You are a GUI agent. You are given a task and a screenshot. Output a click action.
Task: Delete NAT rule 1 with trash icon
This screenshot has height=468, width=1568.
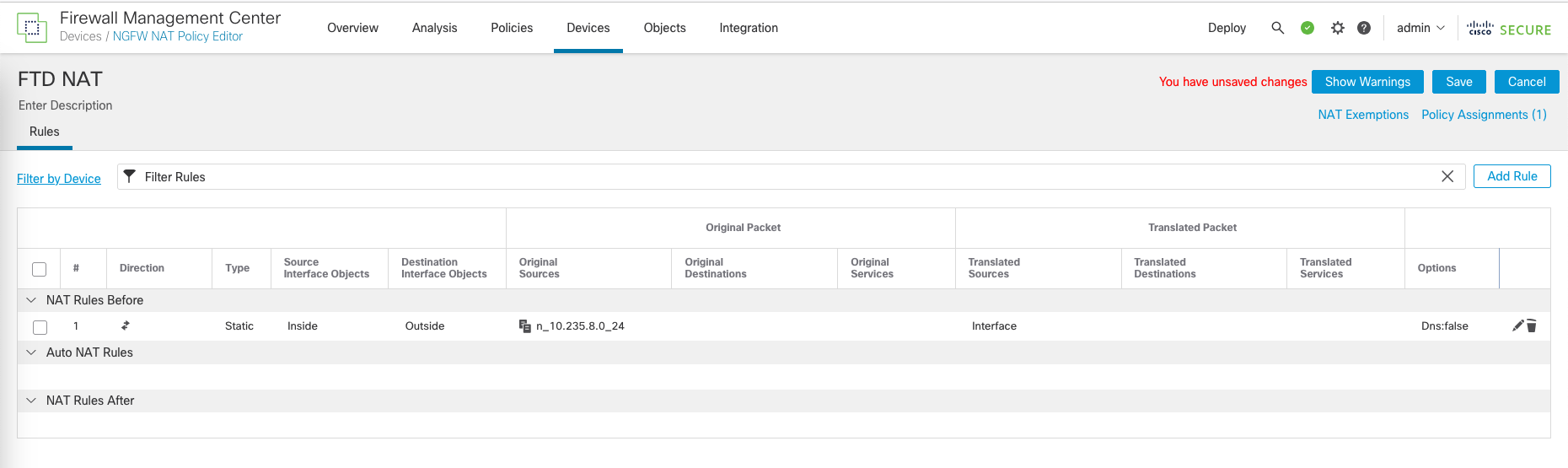pyautogui.click(x=1532, y=325)
